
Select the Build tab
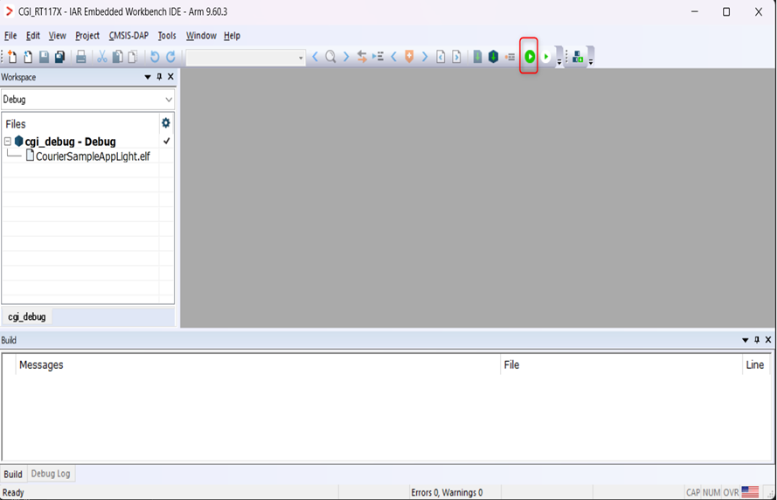pyautogui.click(x=13, y=474)
